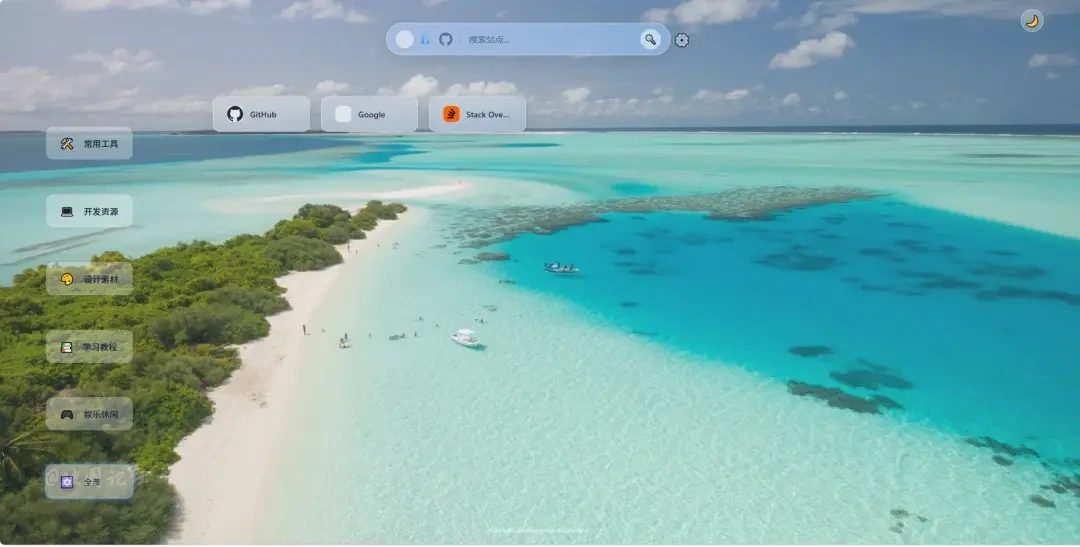Click the gamepad icon for 娱乐休闲
This screenshot has width=1080, height=547.
coord(67,414)
